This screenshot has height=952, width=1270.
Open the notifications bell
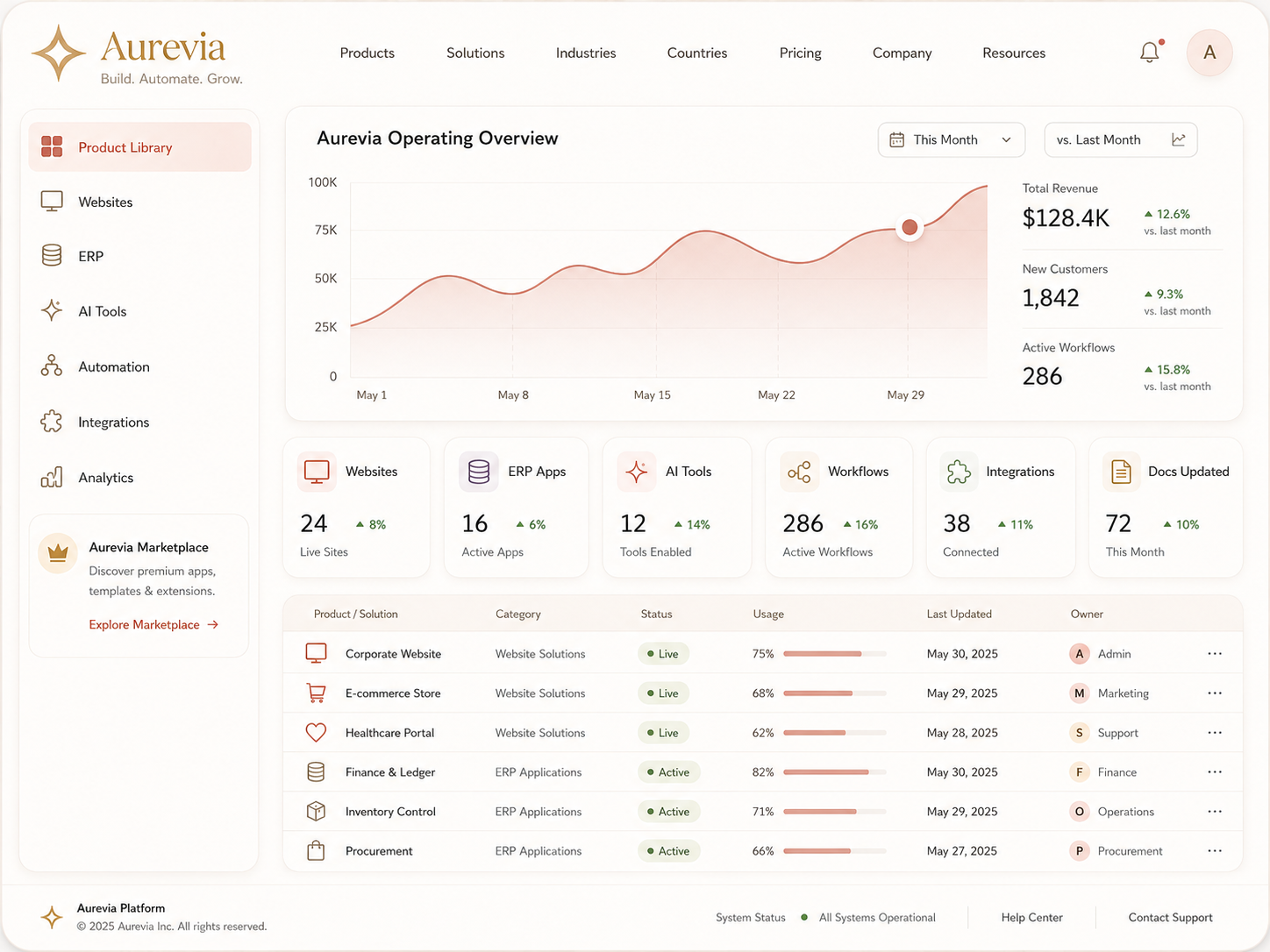pyautogui.click(x=1149, y=53)
